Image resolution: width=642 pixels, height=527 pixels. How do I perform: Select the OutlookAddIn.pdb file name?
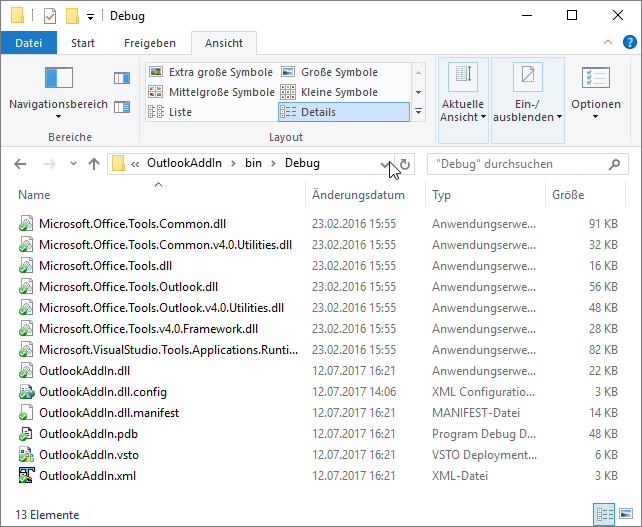coord(88,434)
